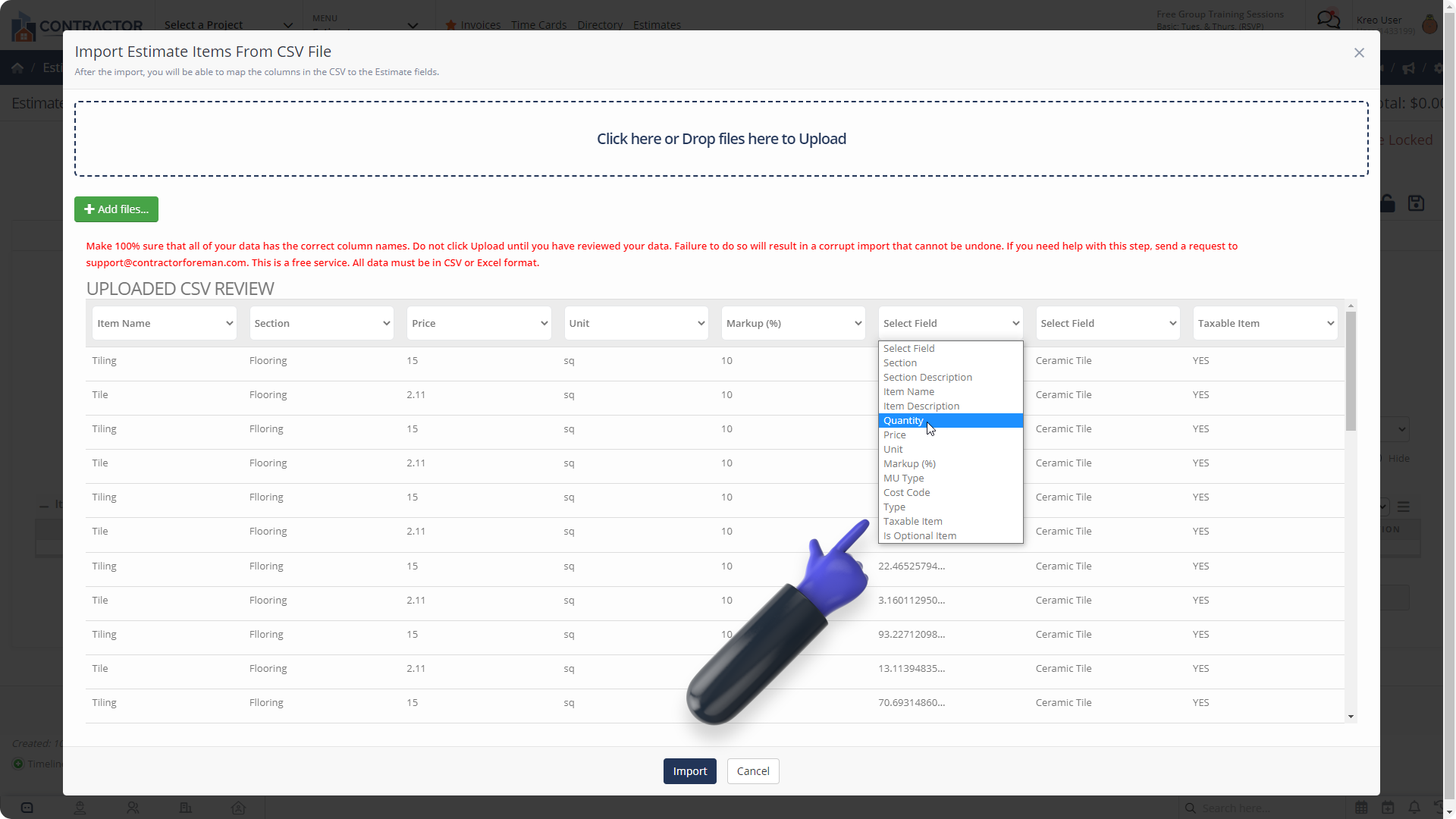Select the cell 22.46525794...
Screen dimensions: 1456x819
click(x=912, y=566)
